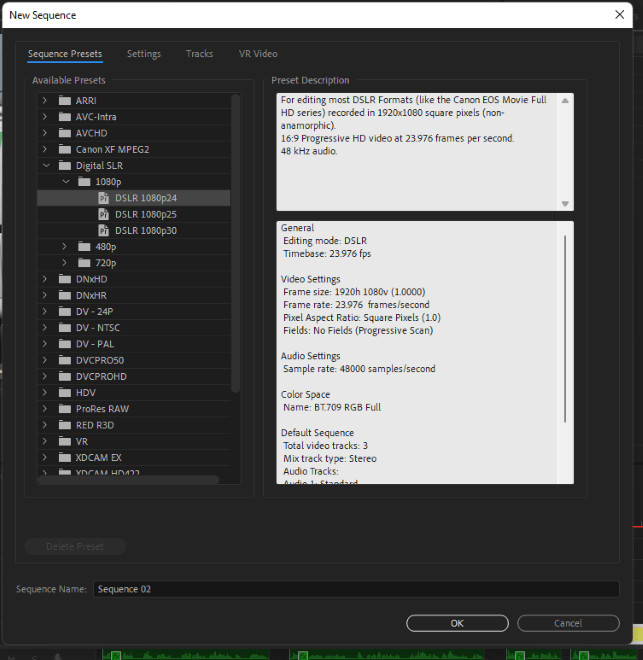Expand the RED R3D folder
The height and width of the screenshot is (660, 643).
pyautogui.click(x=45, y=425)
